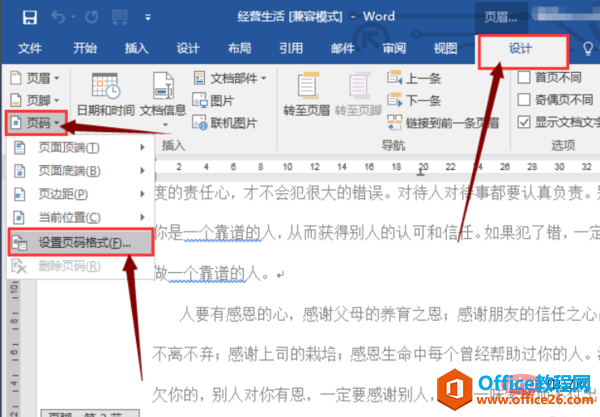Image resolution: width=600 pixels, height=417 pixels.
Task: Go to 下一条 section
Action: [414, 100]
